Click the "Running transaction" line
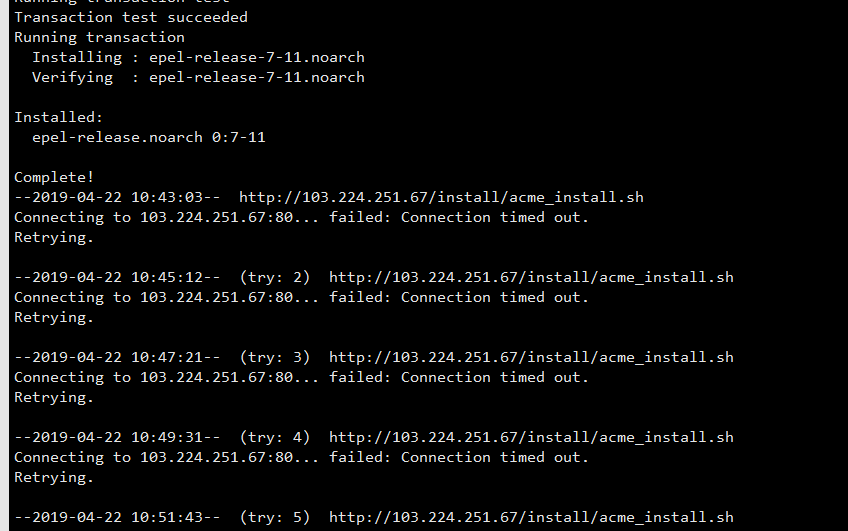The image size is (848, 531). pyautogui.click(x=99, y=37)
